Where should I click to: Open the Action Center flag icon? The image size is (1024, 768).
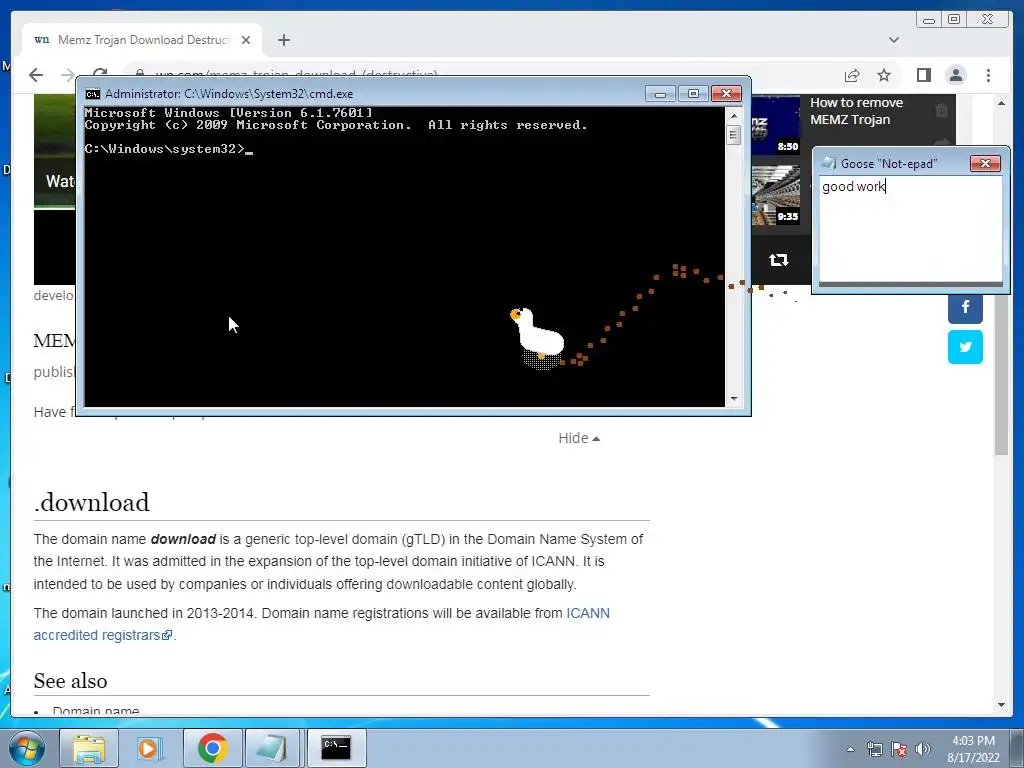[899, 750]
